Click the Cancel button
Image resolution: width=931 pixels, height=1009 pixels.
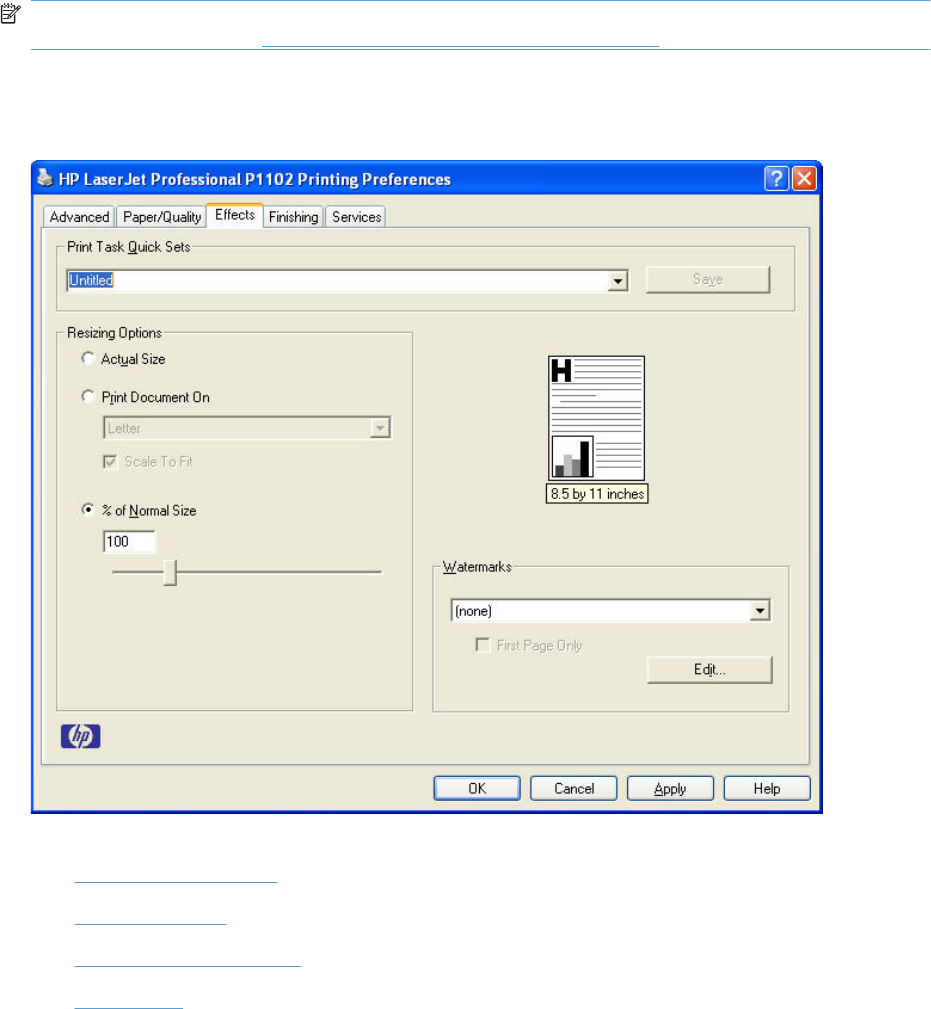[x=574, y=788]
